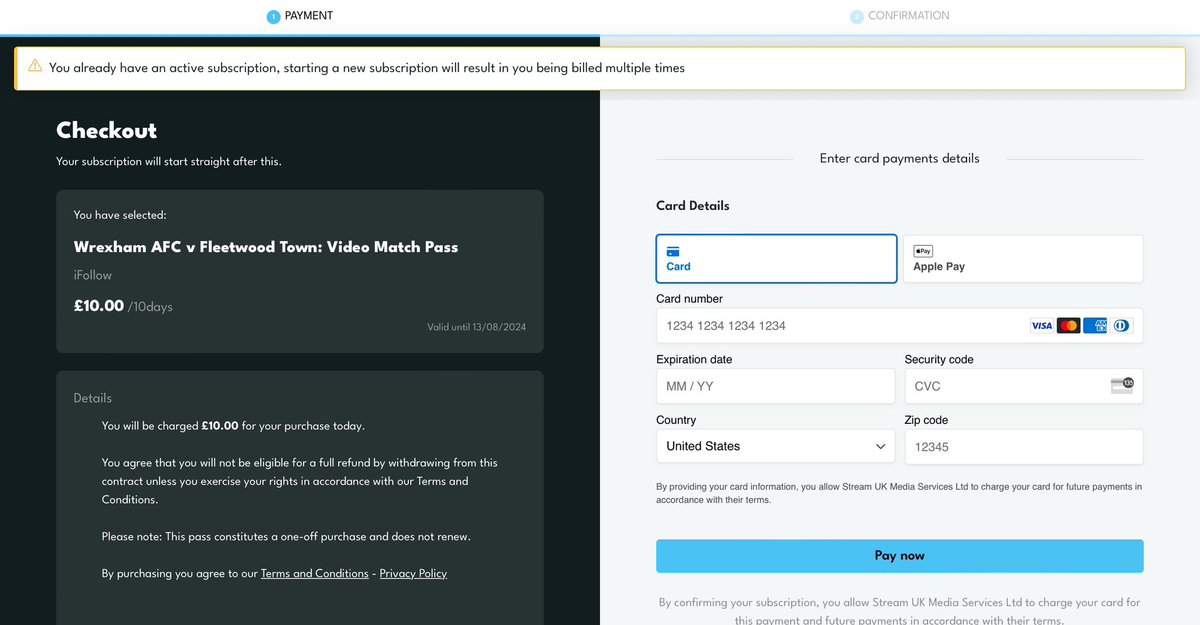Click the 'Please note: This pass constitutes' notice
This screenshot has height=625, width=1200.
pyautogui.click(x=286, y=537)
